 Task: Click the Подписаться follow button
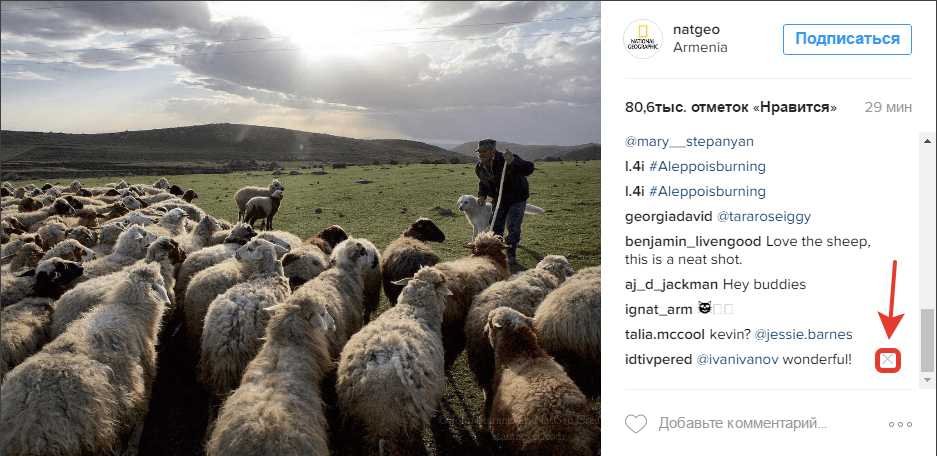point(847,39)
